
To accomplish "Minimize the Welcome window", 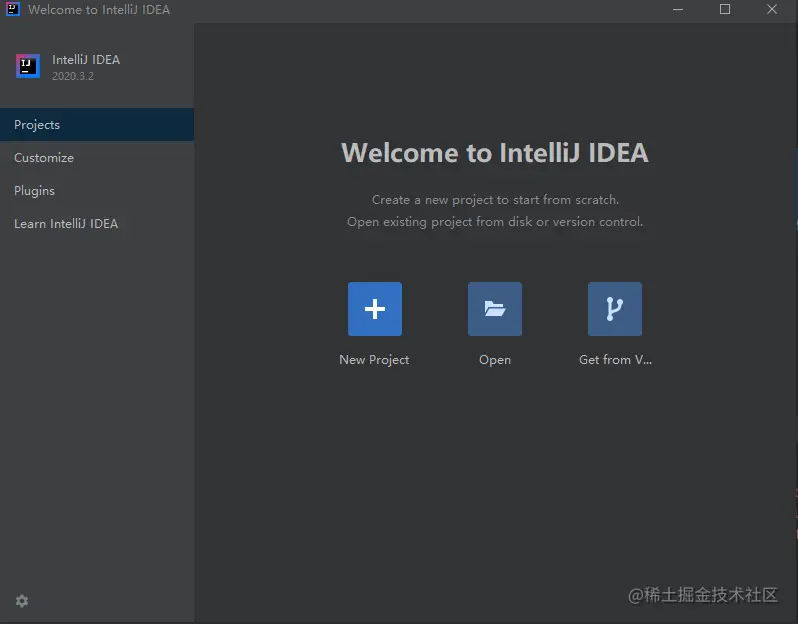I will pos(678,9).
